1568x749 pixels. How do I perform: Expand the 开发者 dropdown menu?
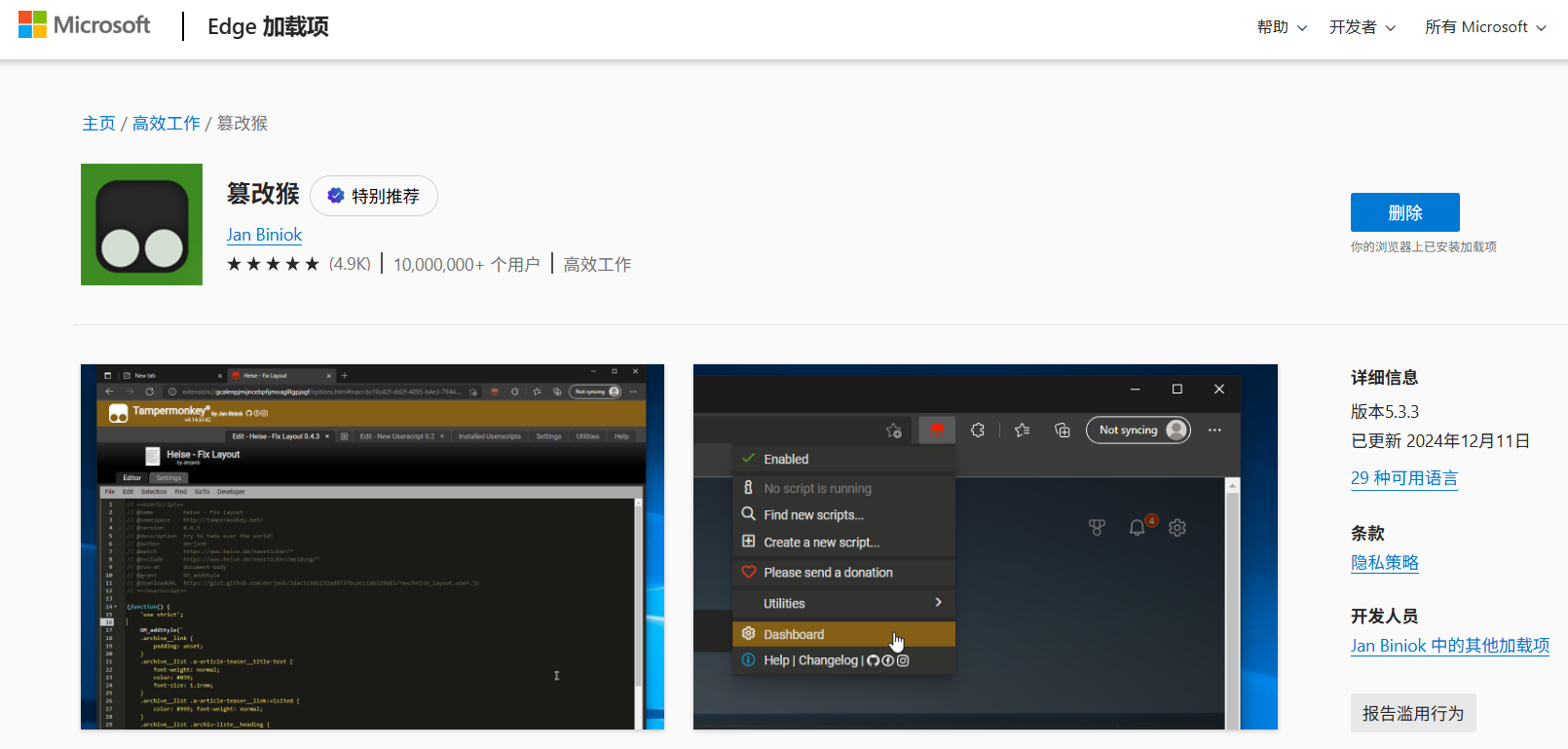tap(1363, 27)
